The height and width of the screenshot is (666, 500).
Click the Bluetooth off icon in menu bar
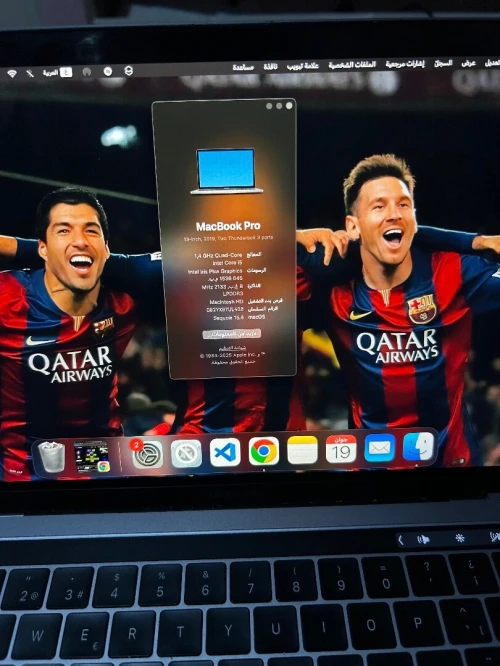click(30, 73)
